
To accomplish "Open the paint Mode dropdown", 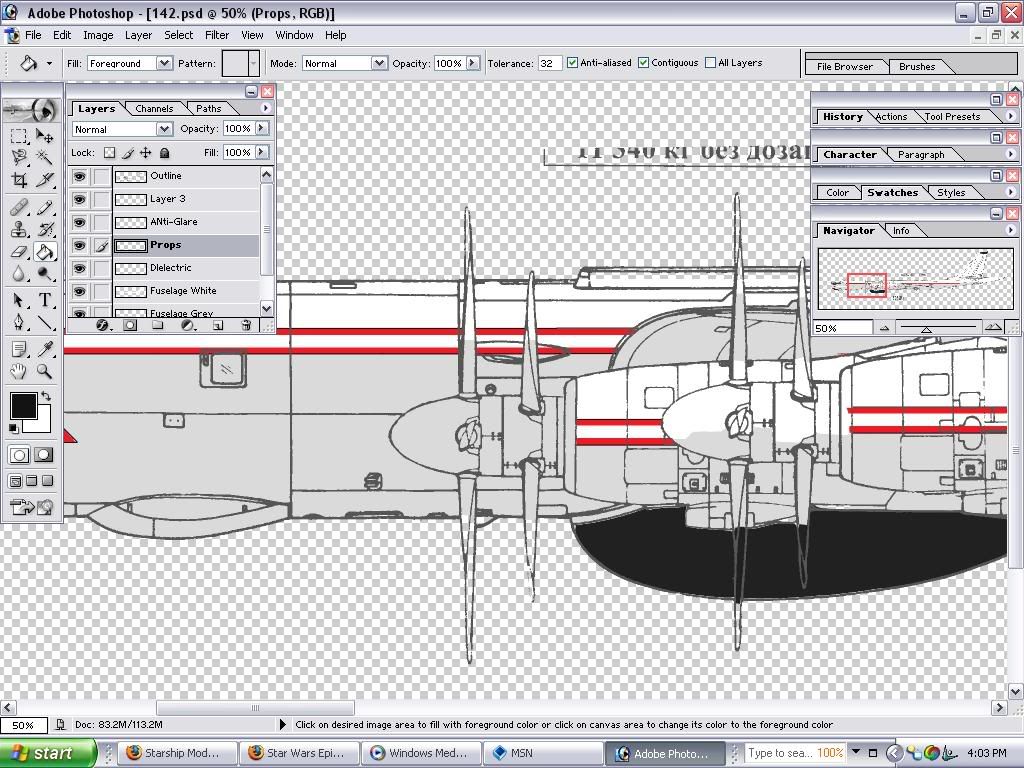I will tap(379, 63).
